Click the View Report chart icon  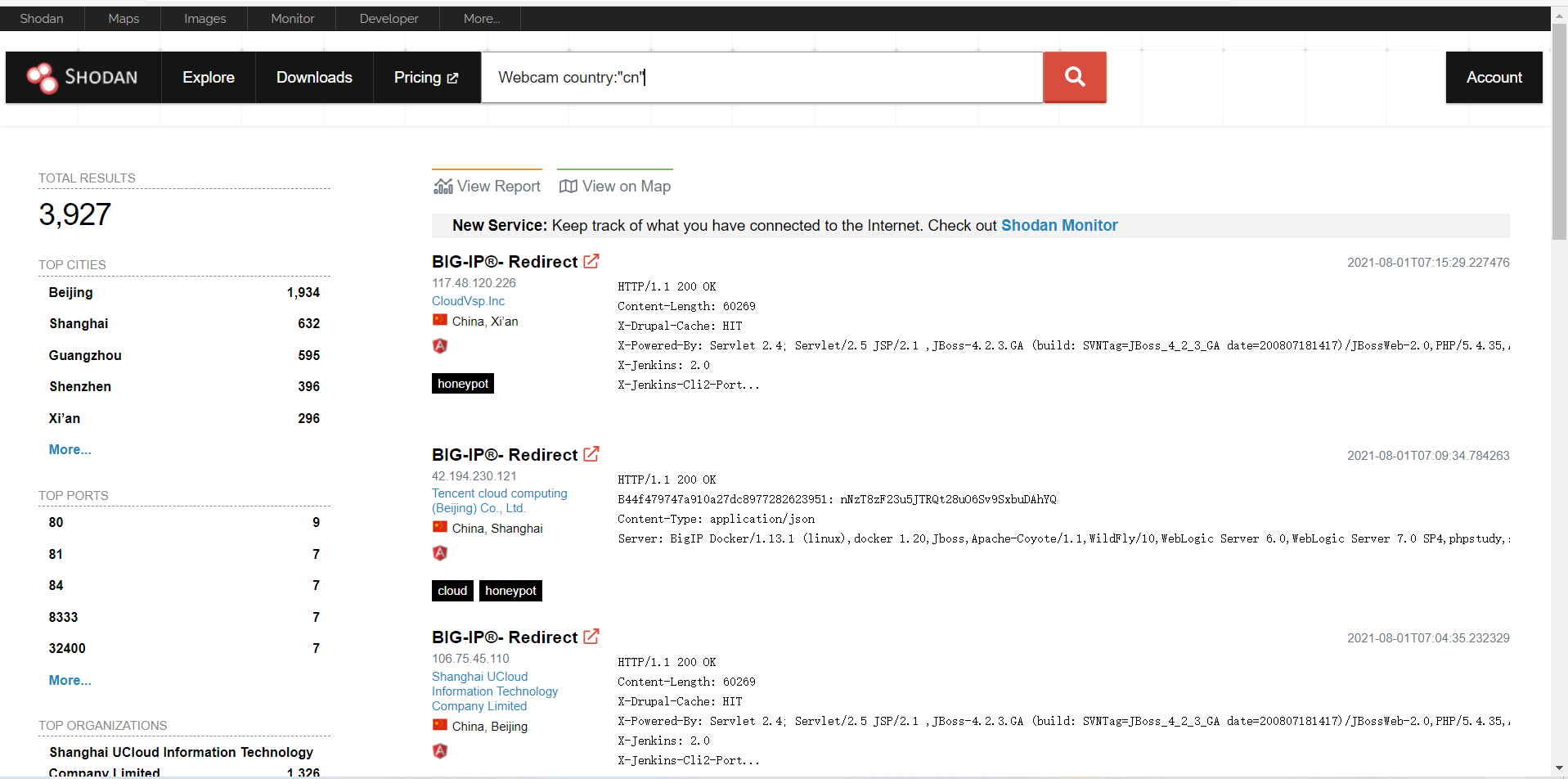coord(443,187)
